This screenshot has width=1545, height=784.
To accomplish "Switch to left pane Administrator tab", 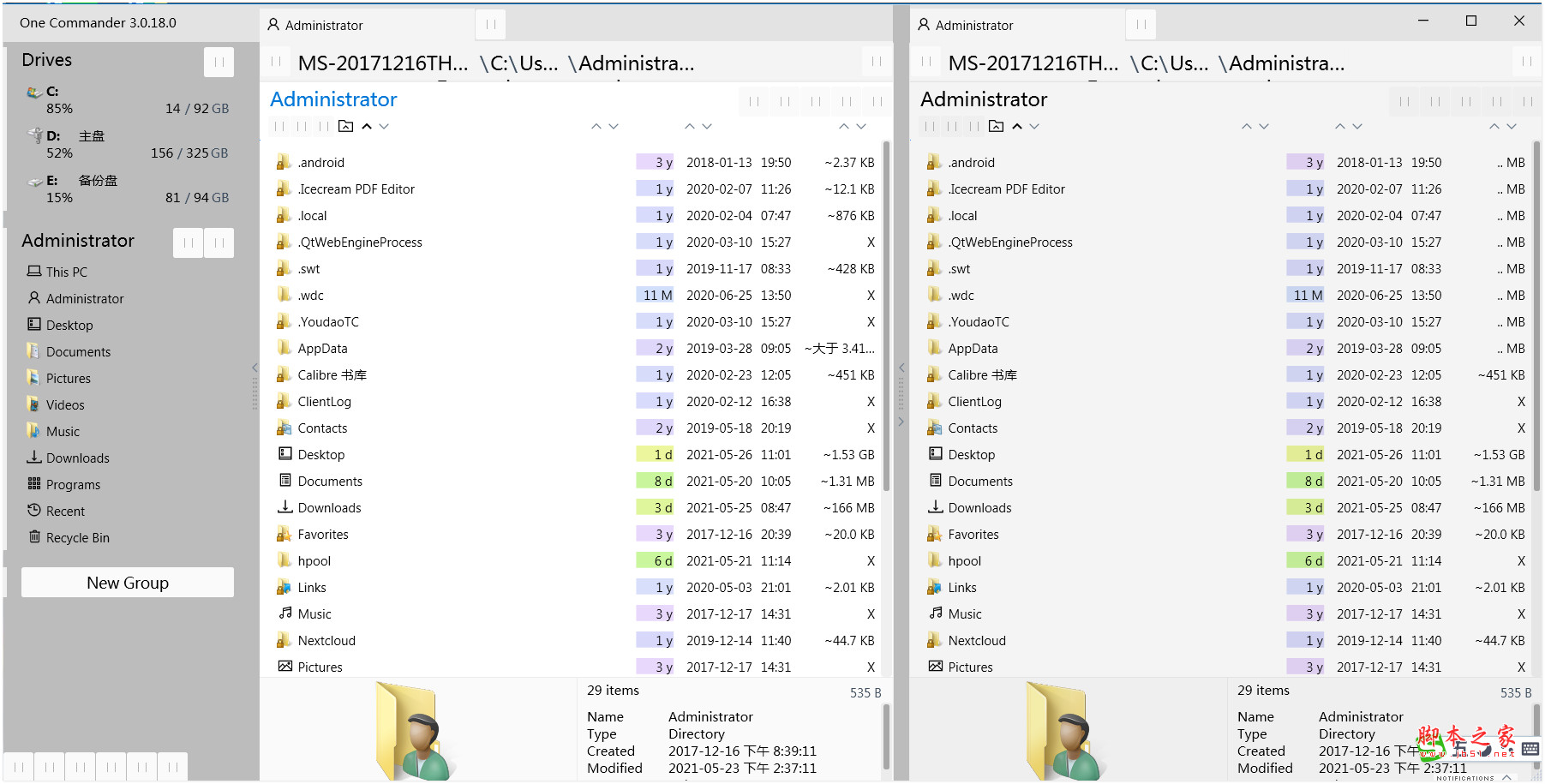I will pyautogui.click(x=324, y=26).
